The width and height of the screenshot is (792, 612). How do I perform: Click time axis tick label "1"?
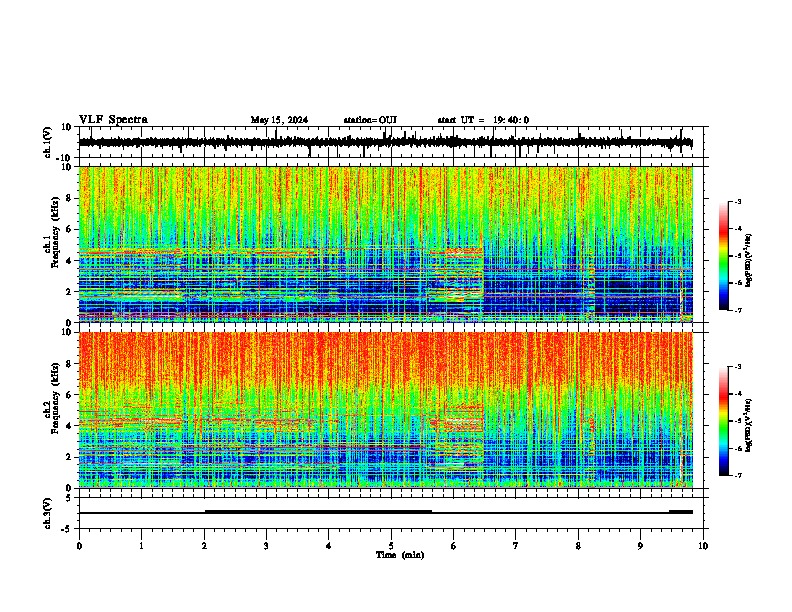coord(141,546)
